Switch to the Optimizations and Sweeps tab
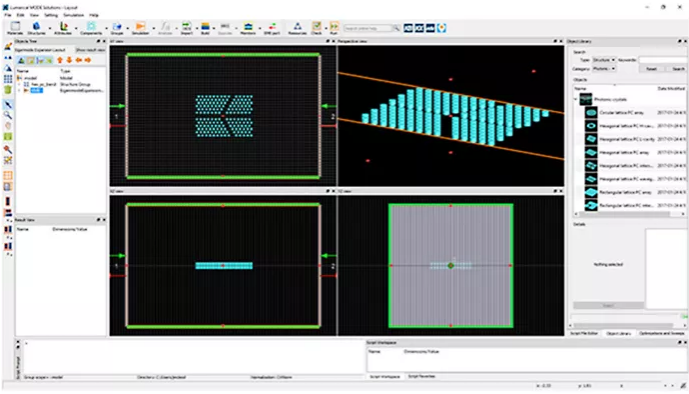 point(661,333)
